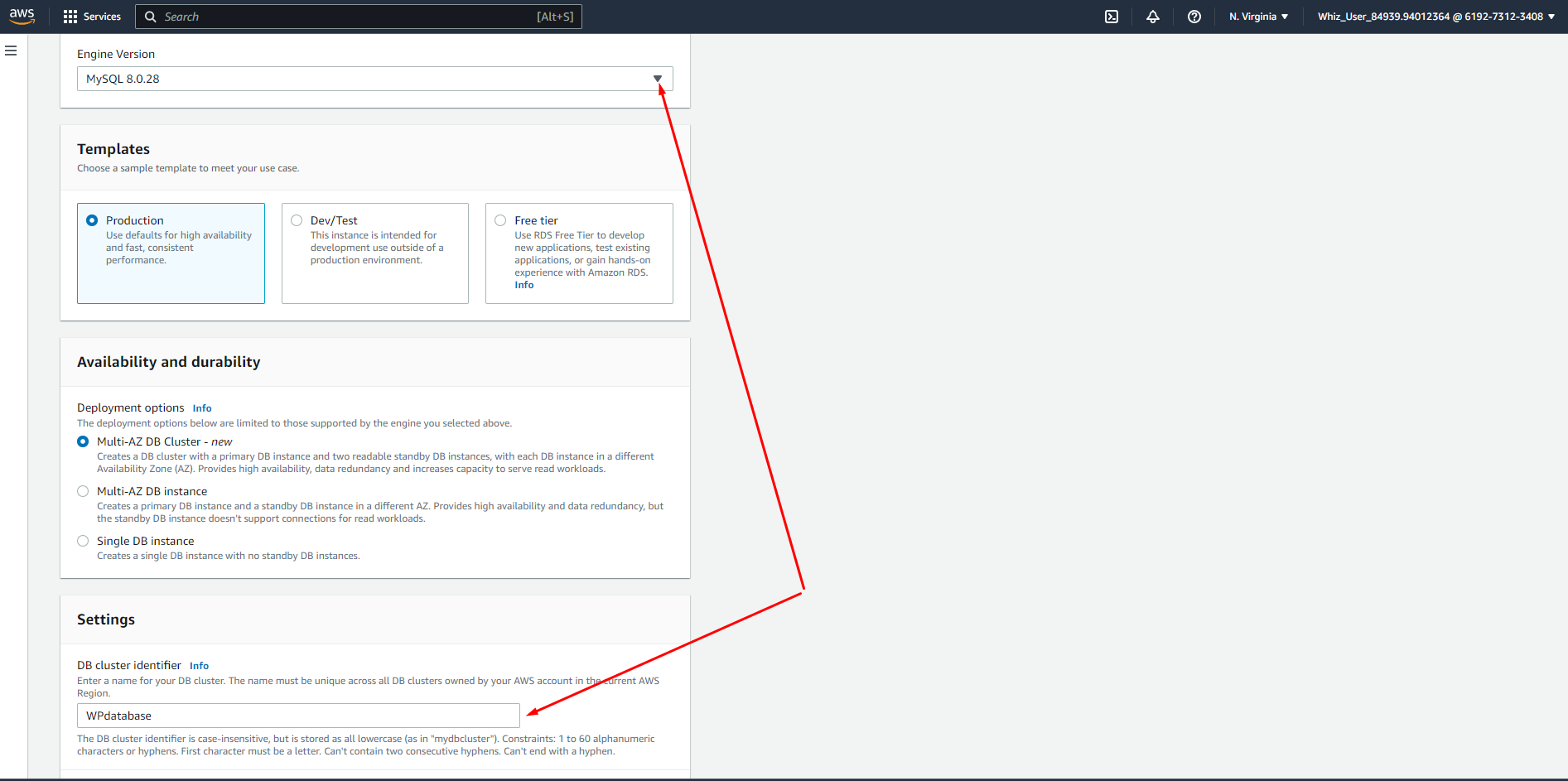Expand the hamburger side navigation menu

(11, 51)
